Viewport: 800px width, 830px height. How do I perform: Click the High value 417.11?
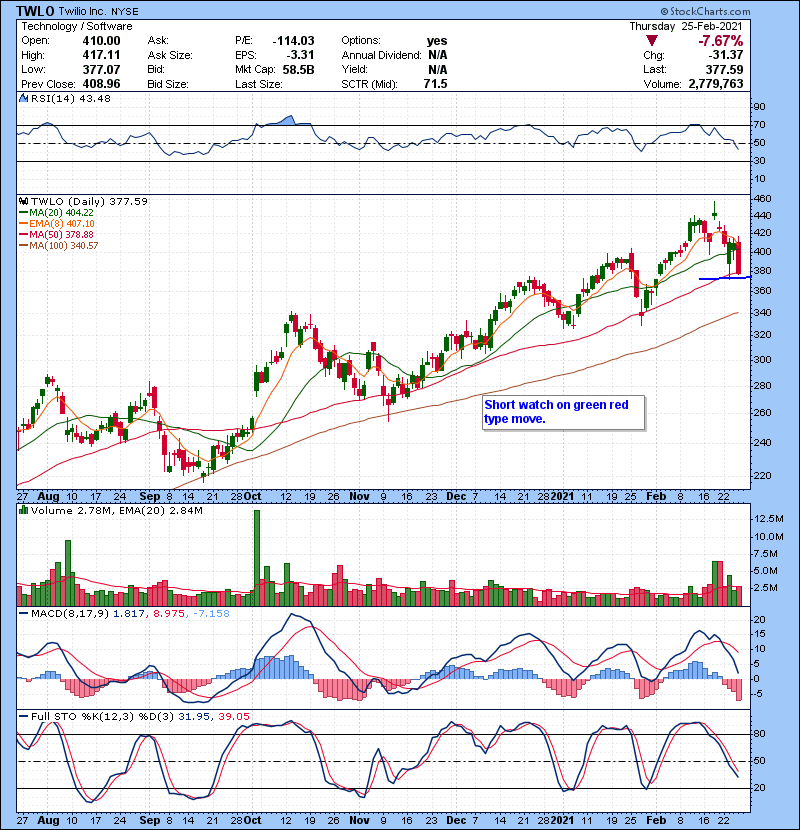101,55
